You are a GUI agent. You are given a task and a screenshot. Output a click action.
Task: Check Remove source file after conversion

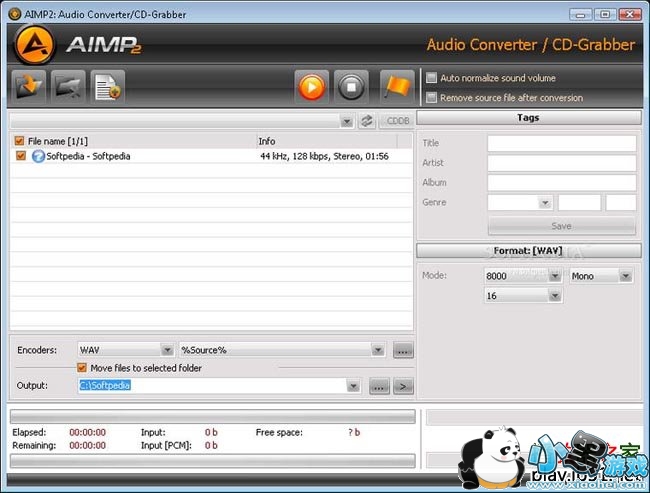(432, 98)
